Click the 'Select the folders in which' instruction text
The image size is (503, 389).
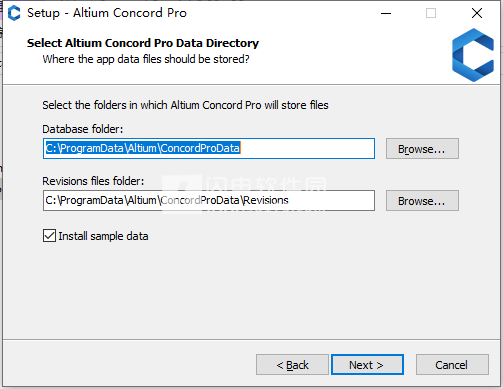pos(185,105)
